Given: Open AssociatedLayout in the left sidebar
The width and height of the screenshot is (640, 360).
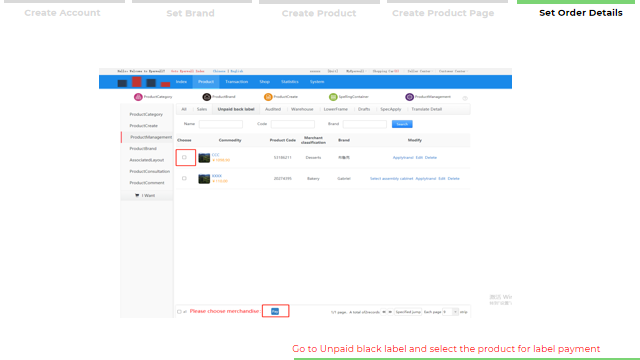Looking at the screenshot, I should 147,160.
